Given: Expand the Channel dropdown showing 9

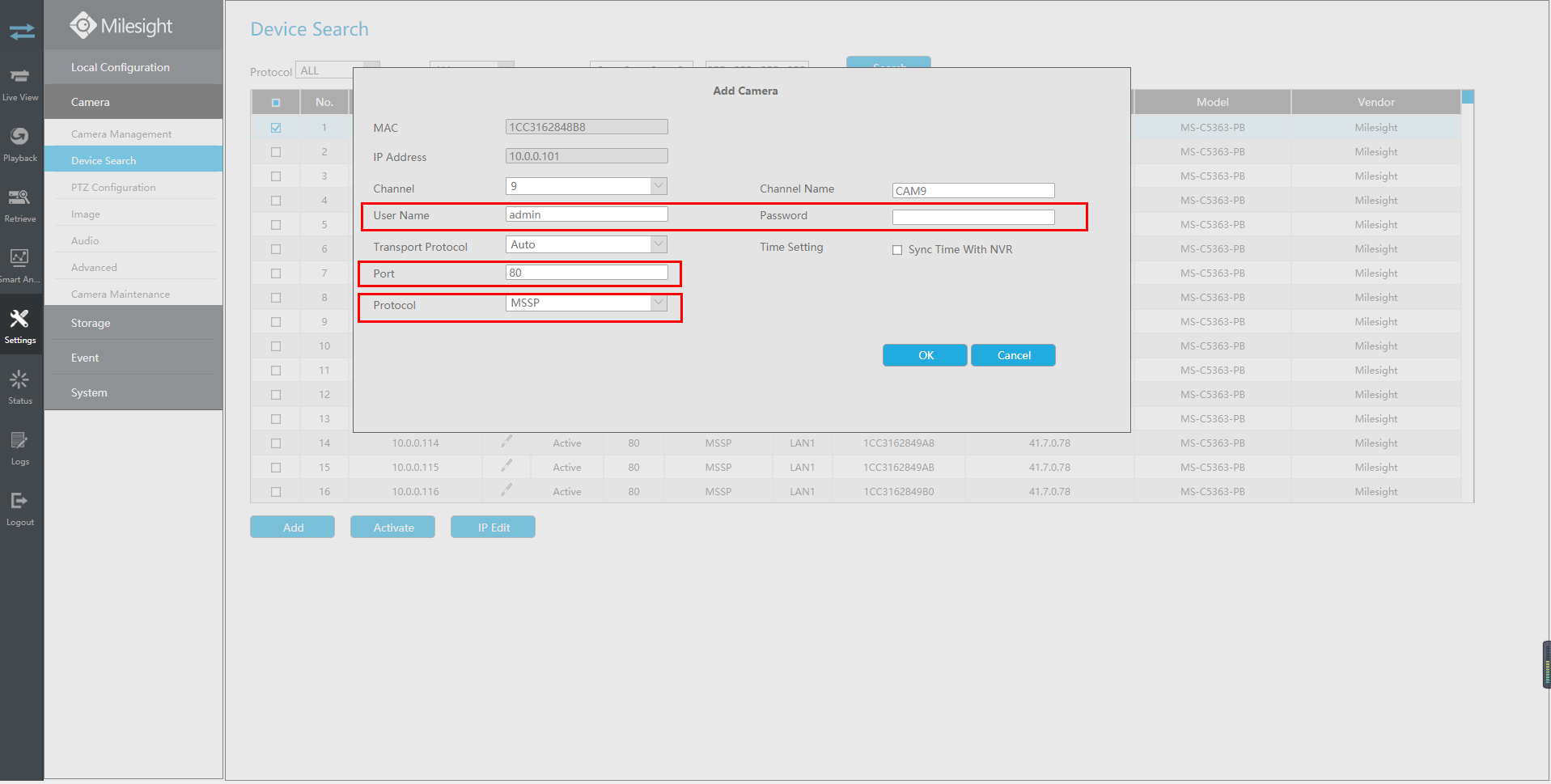Looking at the screenshot, I should [x=587, y=186].
